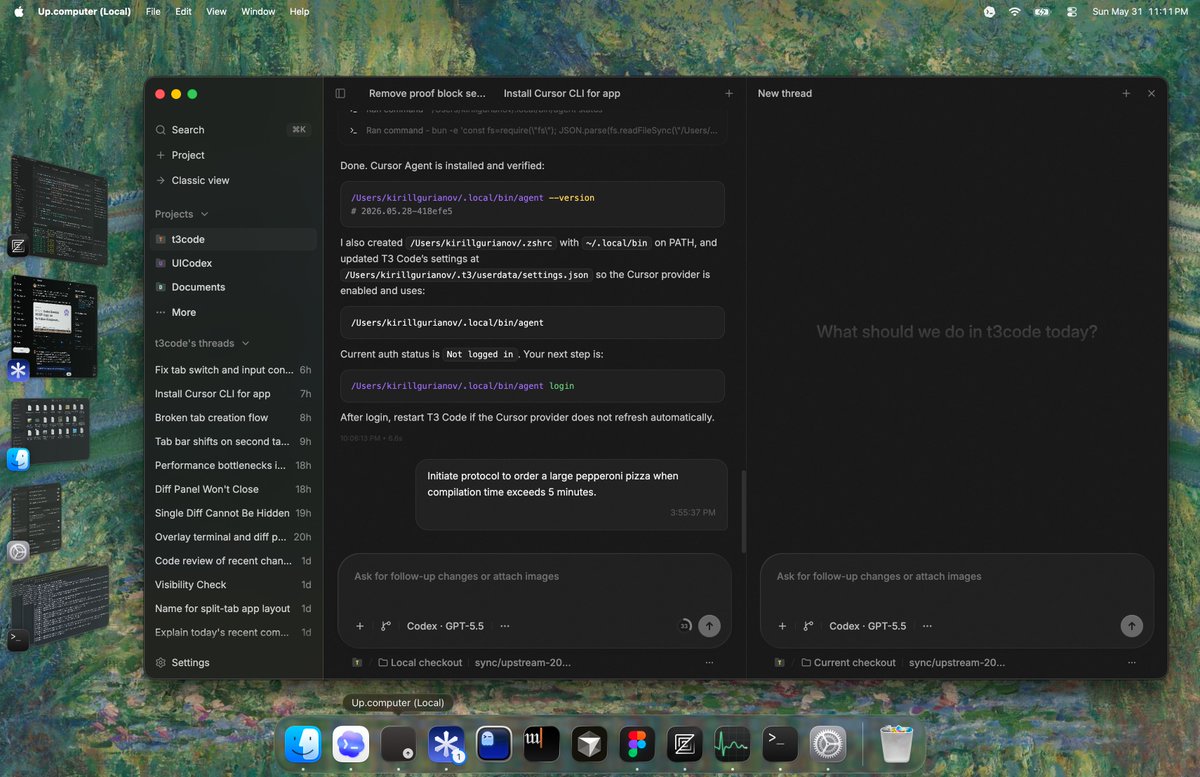Open Install Cursor CLI for app thread in sidebar
The height and width of the screenshot is (777, 1200).
pyautogui.click(x=232, y=394)
